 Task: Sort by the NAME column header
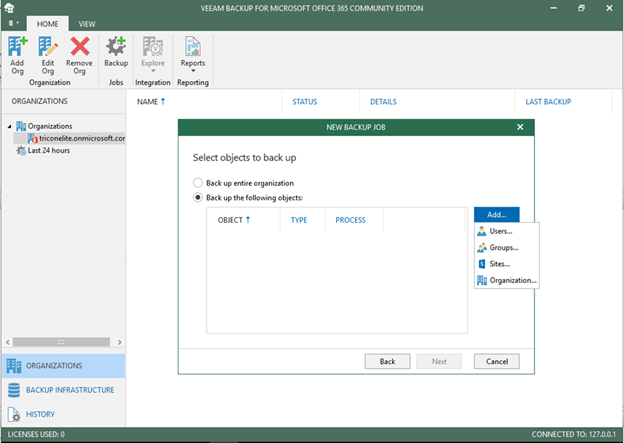click(151, 101)
